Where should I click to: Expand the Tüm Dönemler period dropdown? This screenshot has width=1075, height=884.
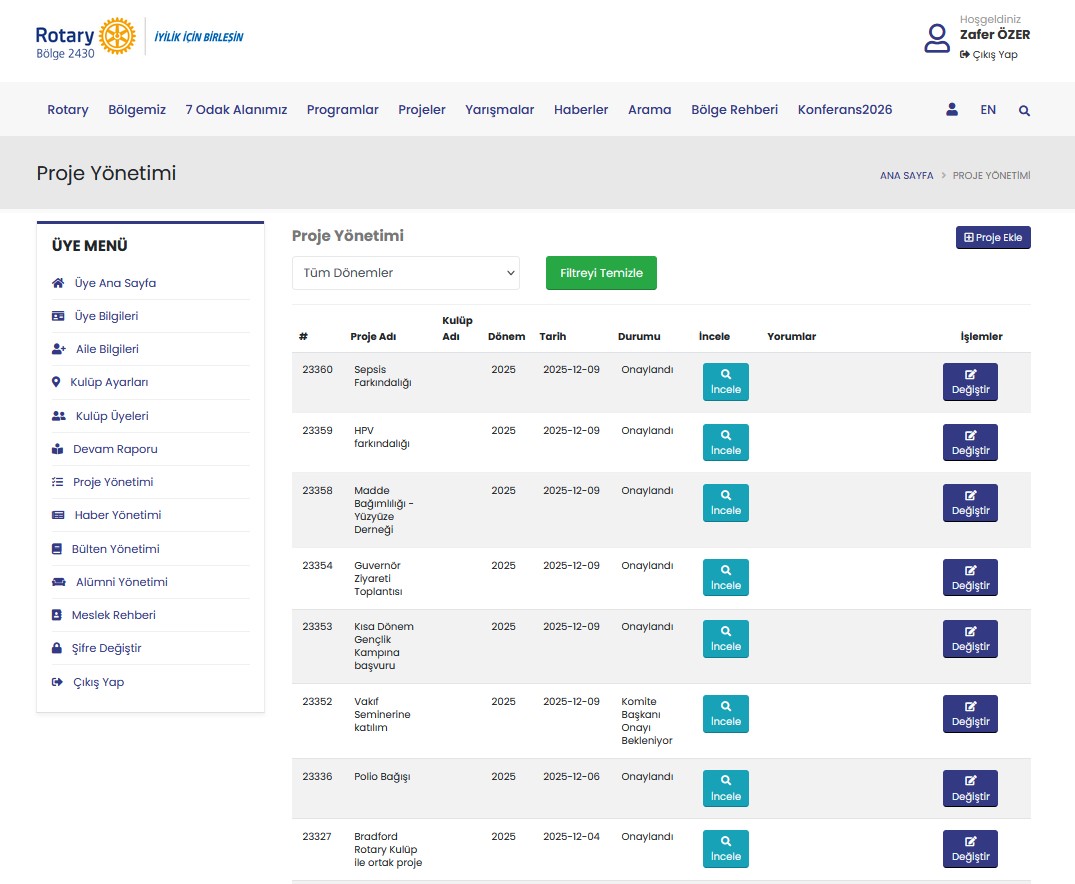pyautogui.click(x=405, y=273)
